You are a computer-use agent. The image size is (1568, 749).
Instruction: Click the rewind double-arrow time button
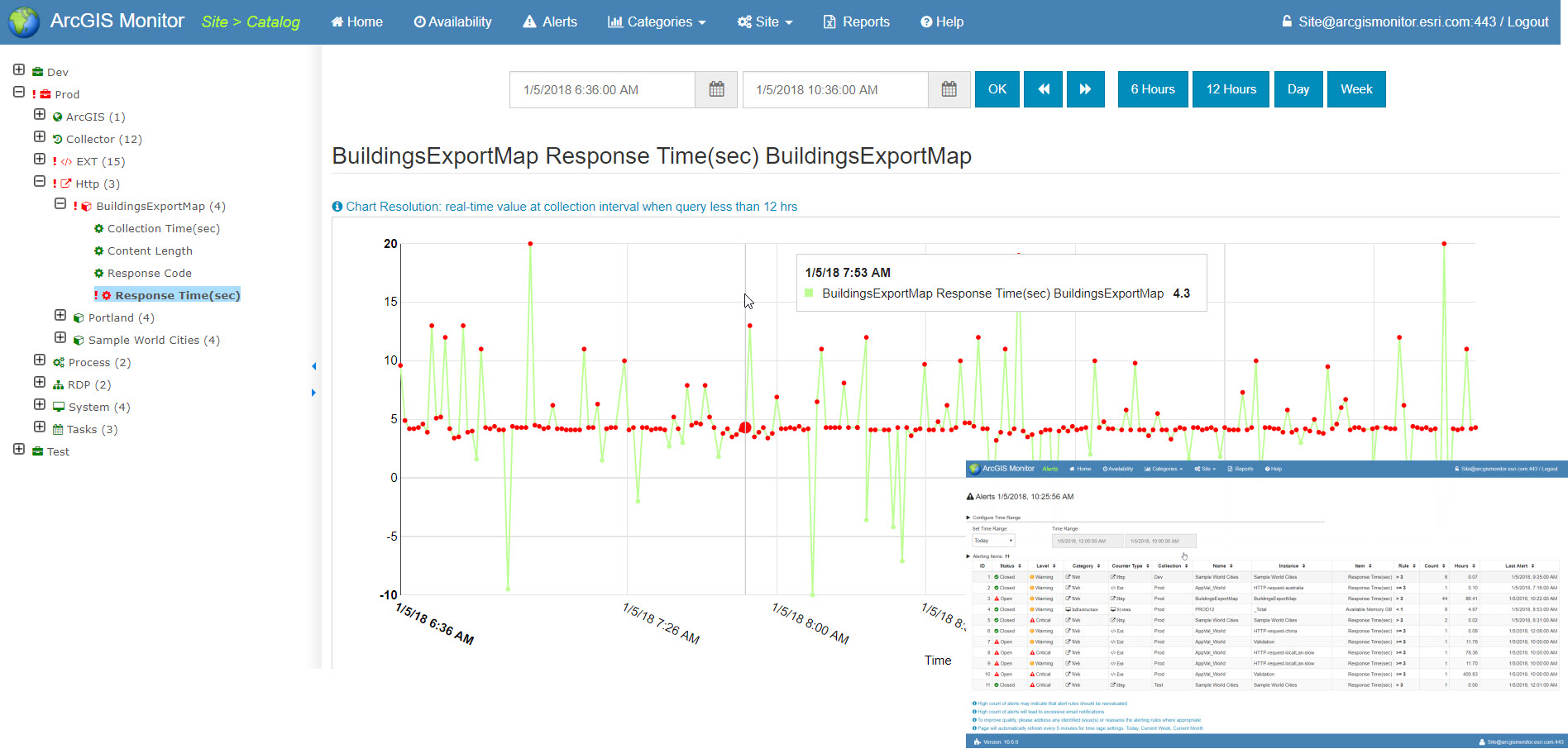point(1043,89)
